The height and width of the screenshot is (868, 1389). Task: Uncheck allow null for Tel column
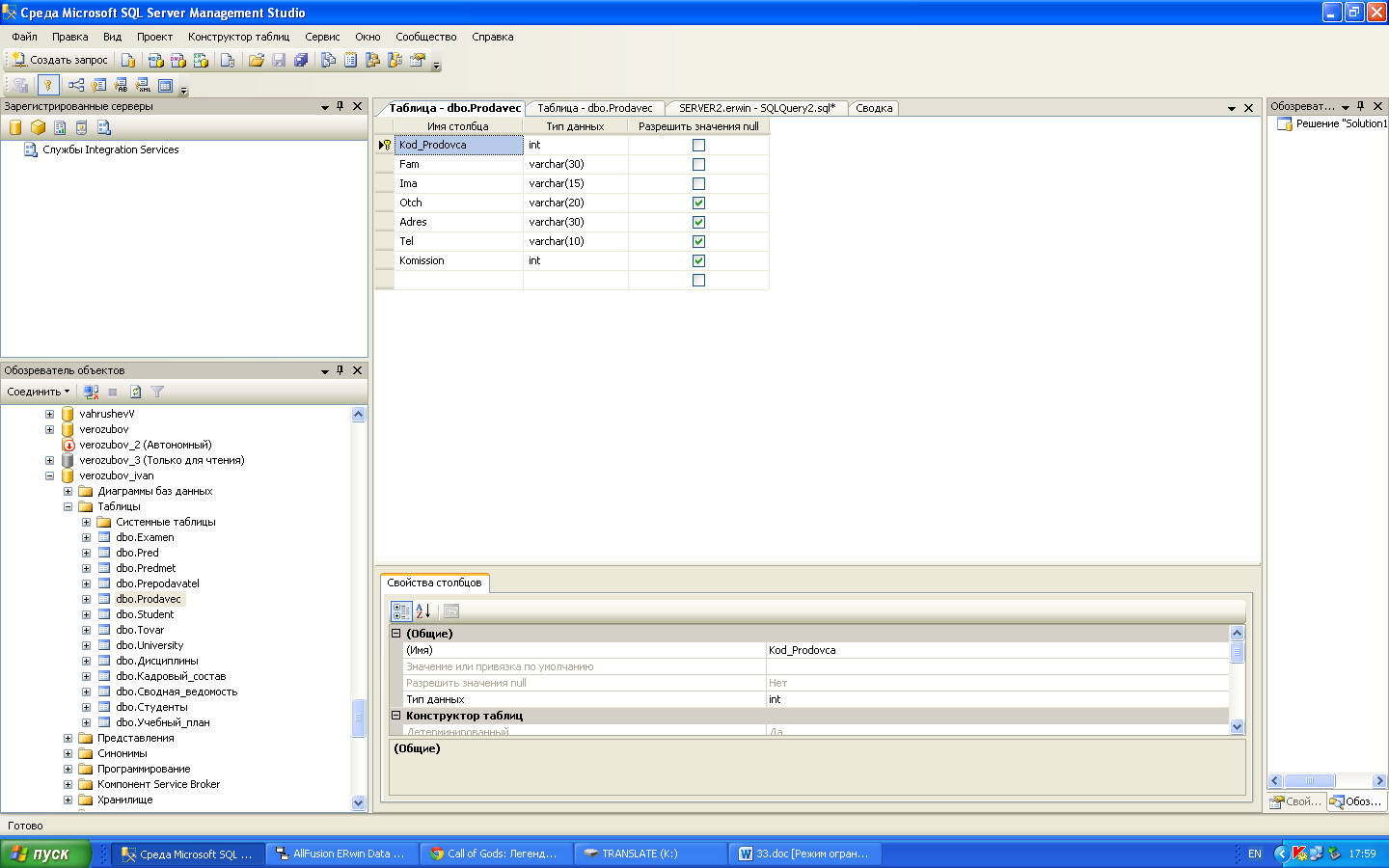(x=698, y=241)
